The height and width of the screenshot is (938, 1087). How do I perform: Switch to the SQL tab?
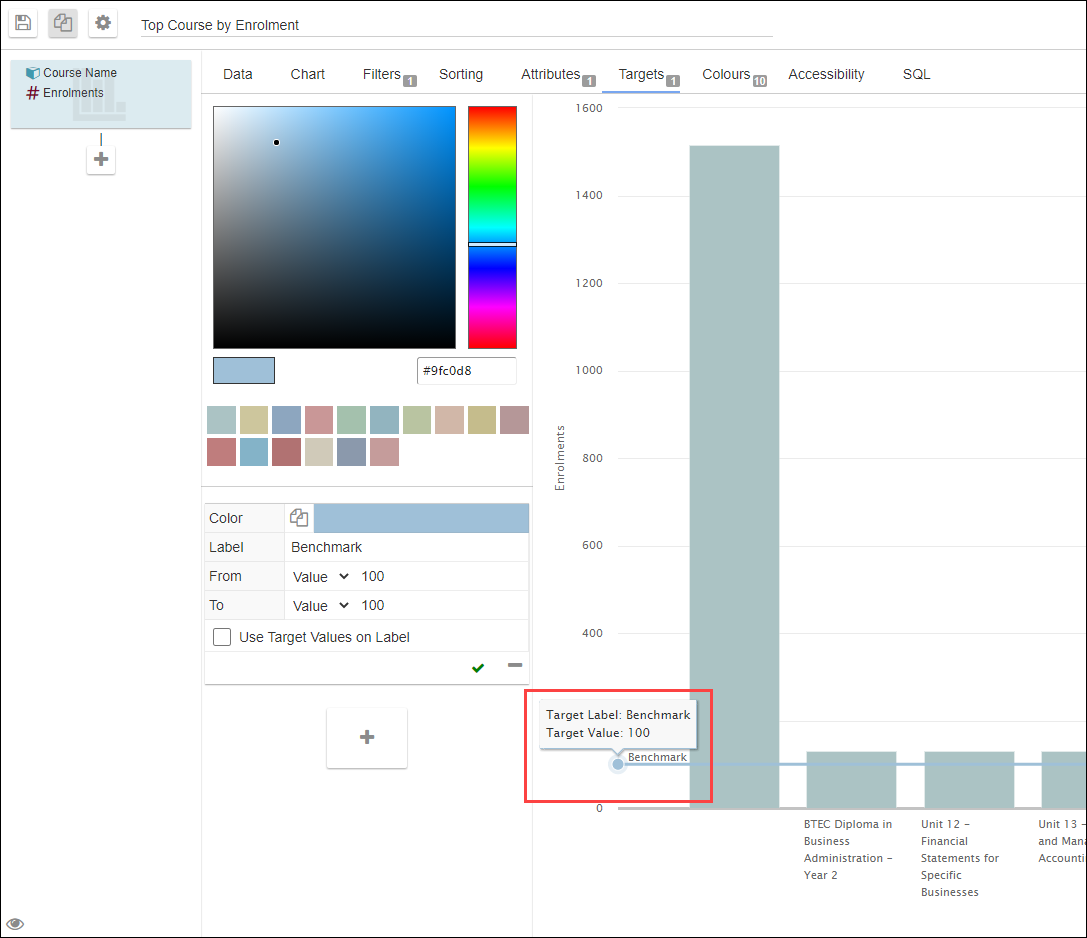(916, 74)
